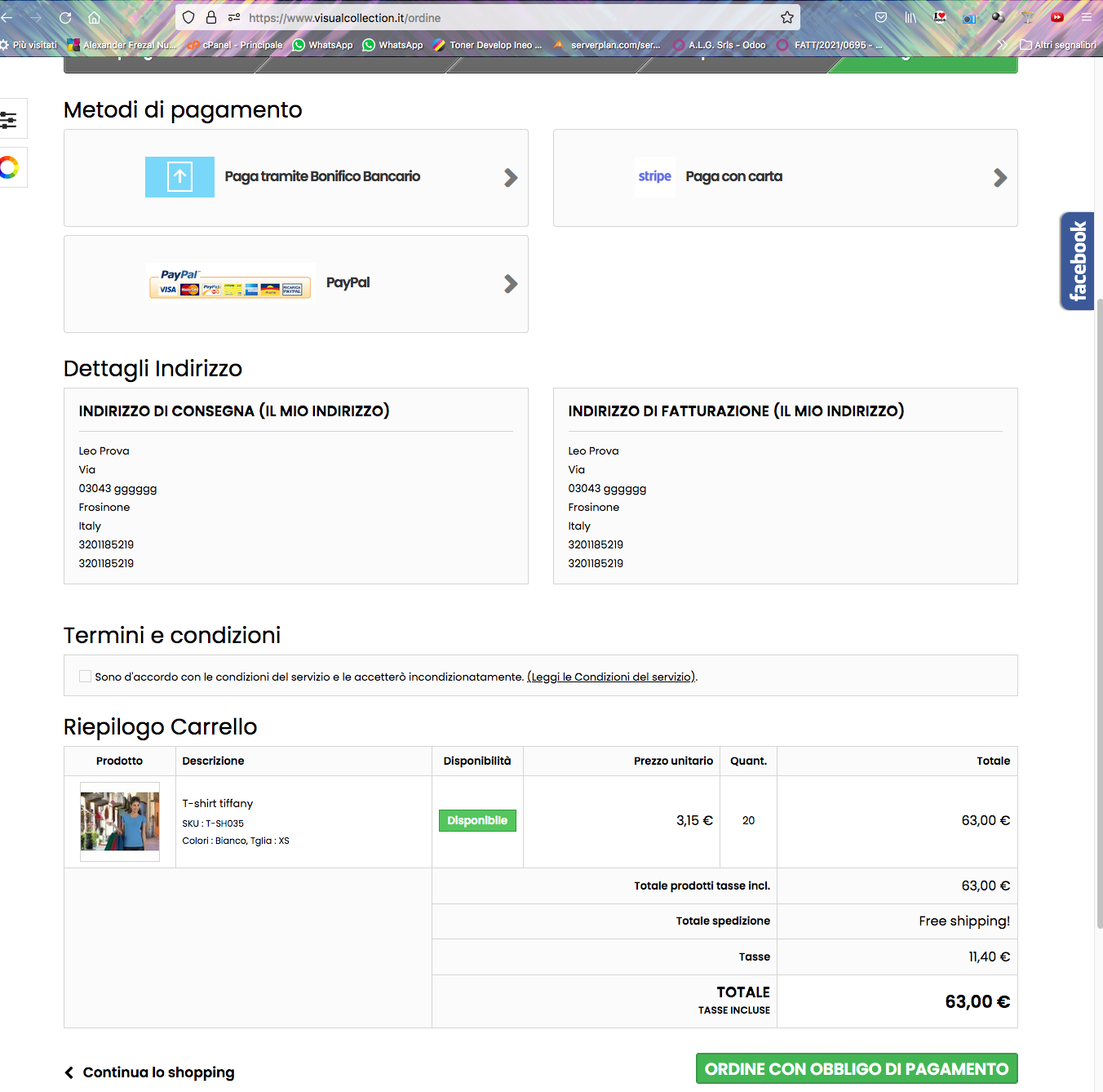This screenshot has height=1092, width=1103.
Task: Click the bank transfer upload icon
Action: (x=179, y=177)
